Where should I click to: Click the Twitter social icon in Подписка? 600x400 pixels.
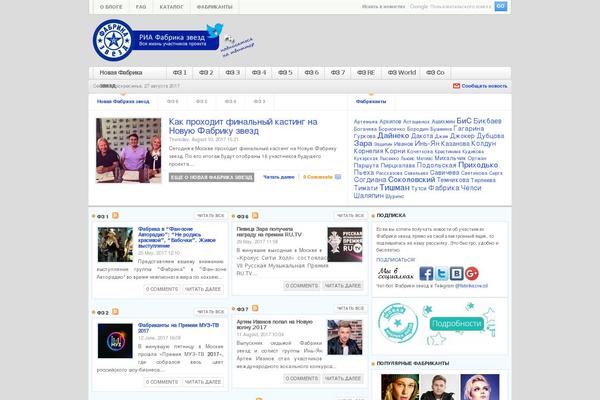point(441,273)
